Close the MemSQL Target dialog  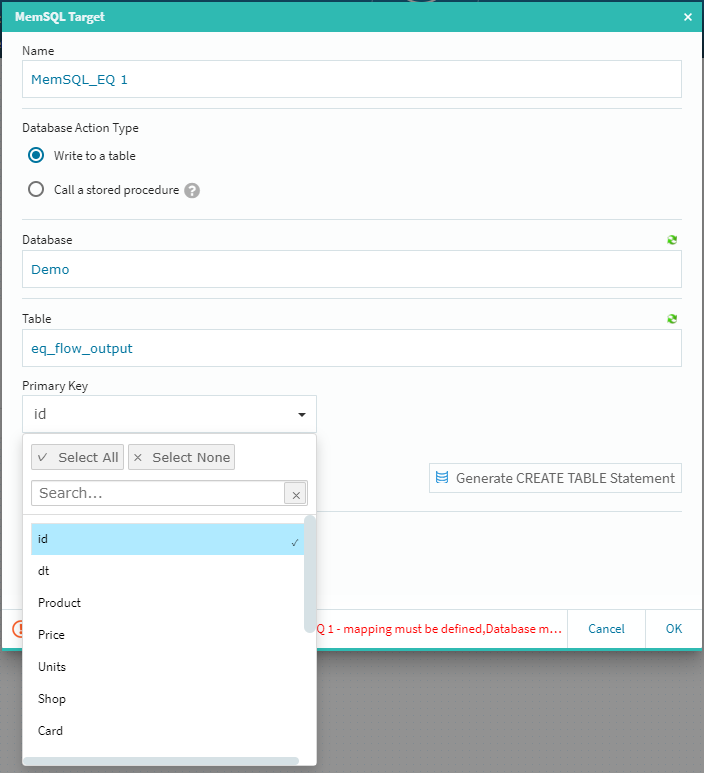tap(688, 17)
